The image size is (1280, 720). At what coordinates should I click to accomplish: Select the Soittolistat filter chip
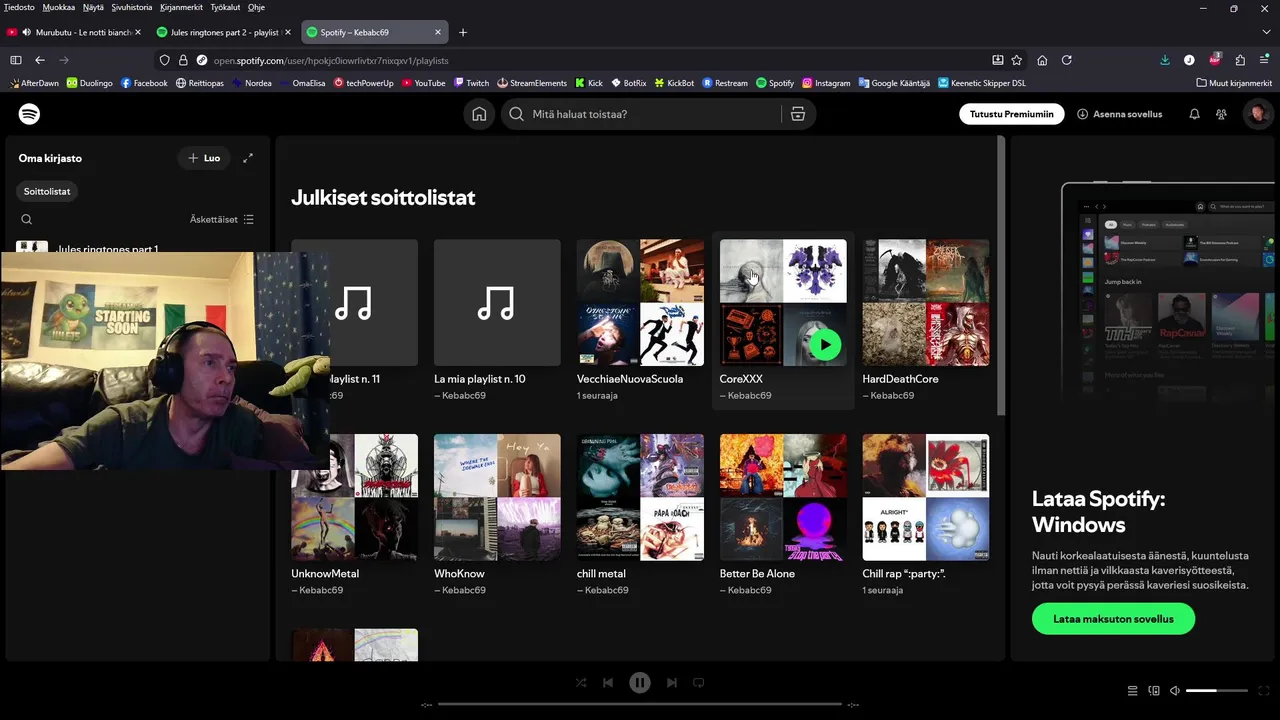(x=47, y=191)
